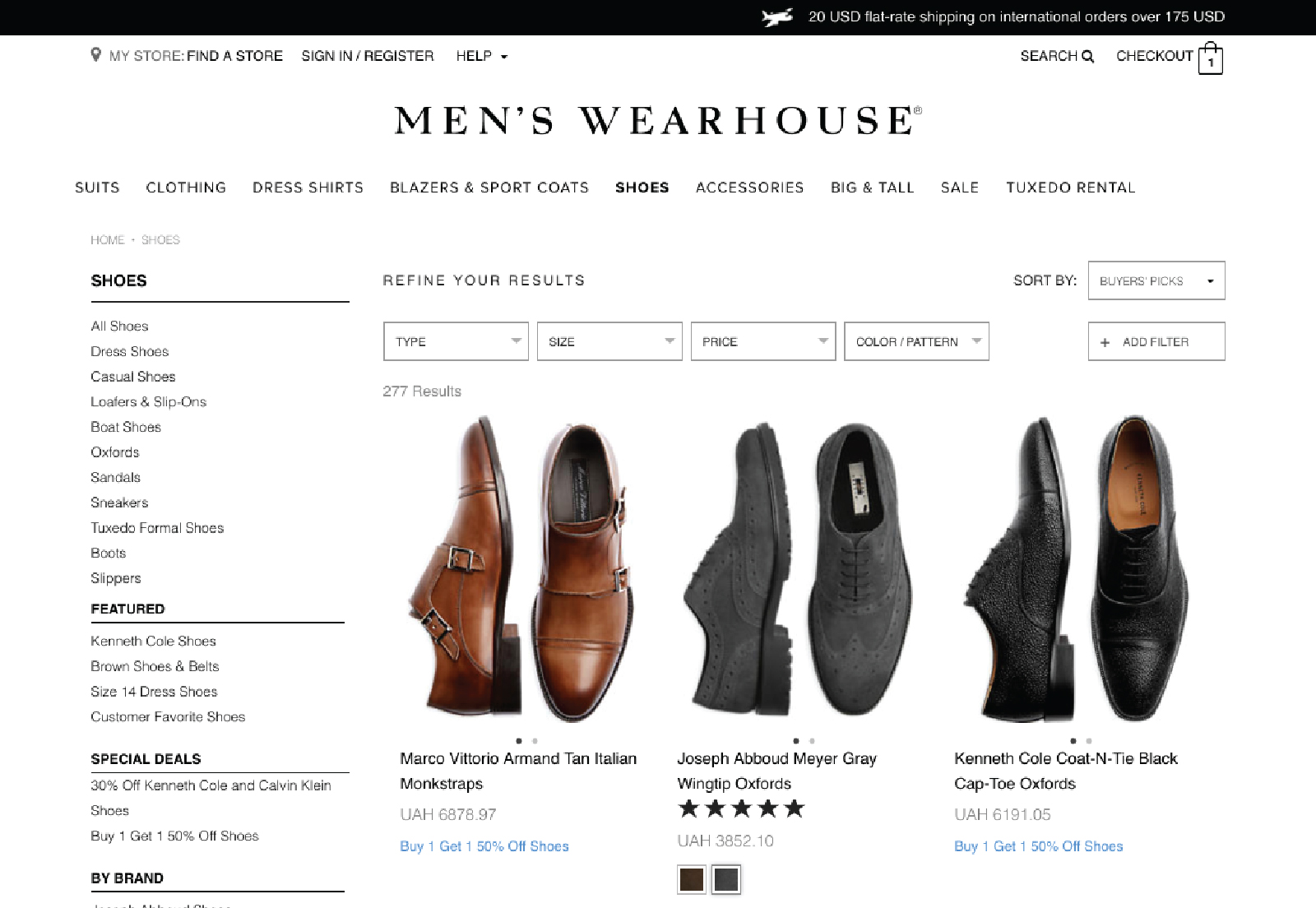Open the Accessories navigation menu
The width and height of the screenshot is (1316, 908).
coord(750,188)
